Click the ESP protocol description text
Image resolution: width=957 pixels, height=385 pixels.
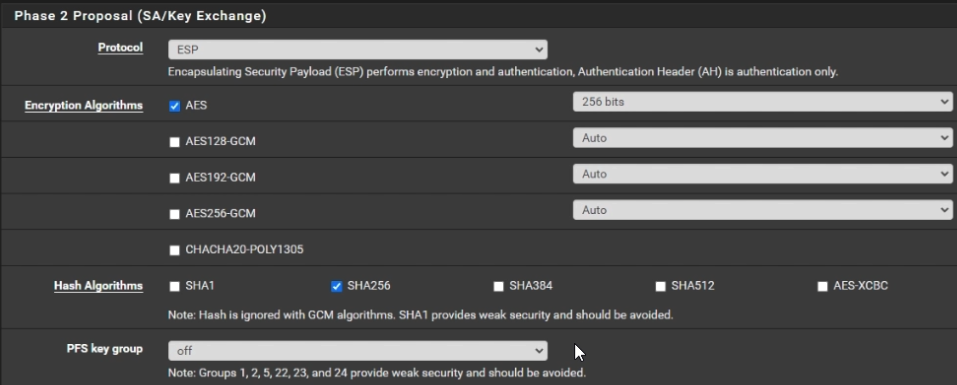(503, 72)
